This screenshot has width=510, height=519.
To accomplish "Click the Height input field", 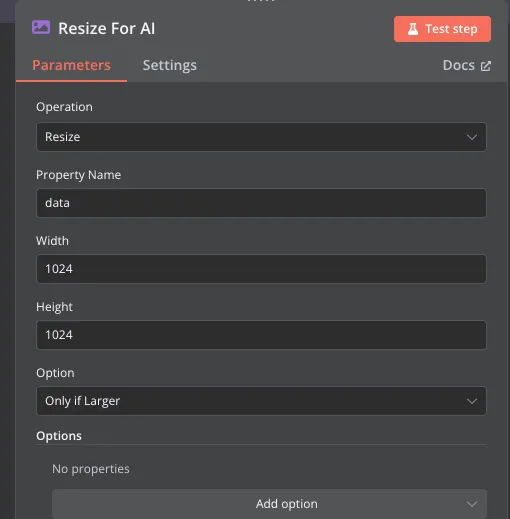I will pyautogui.click(x=261, y=335).
